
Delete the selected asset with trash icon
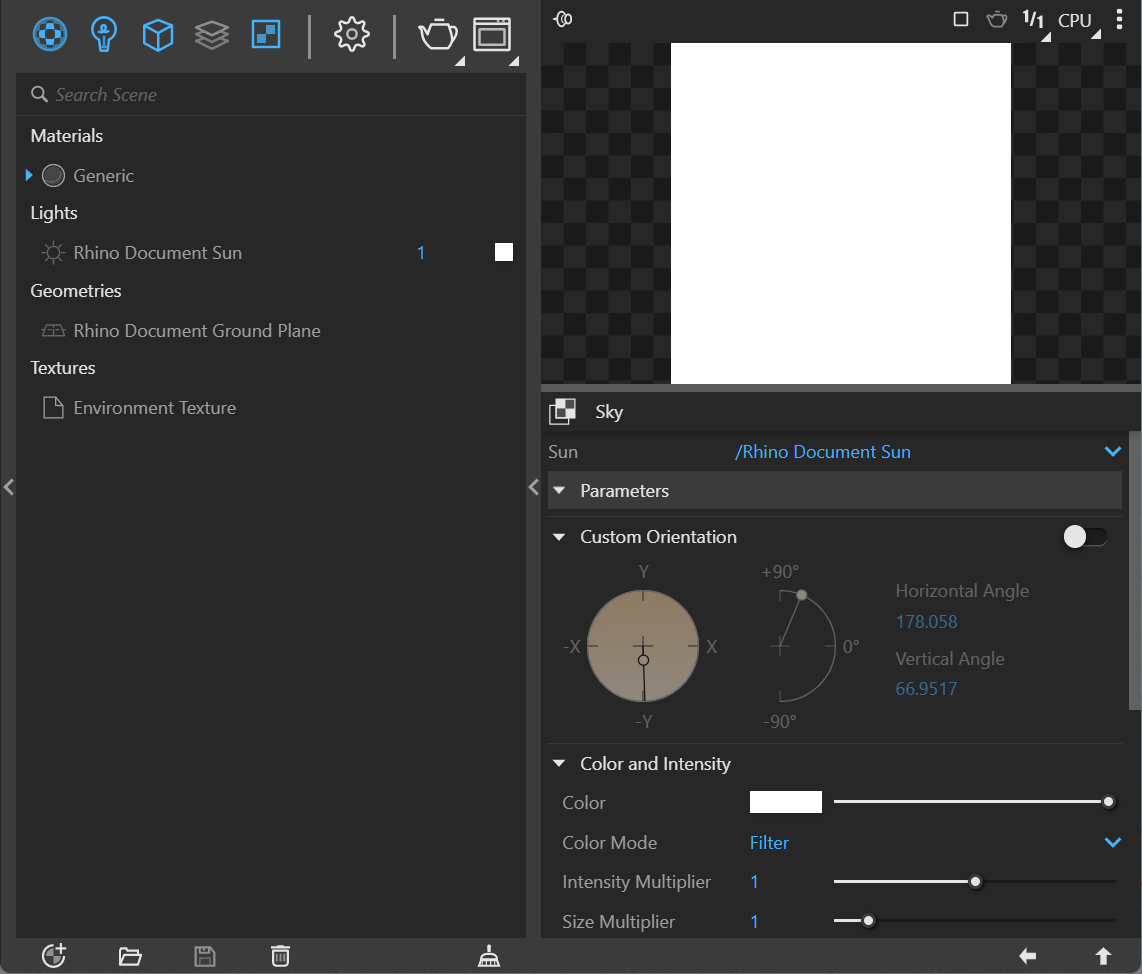point(280,956)
